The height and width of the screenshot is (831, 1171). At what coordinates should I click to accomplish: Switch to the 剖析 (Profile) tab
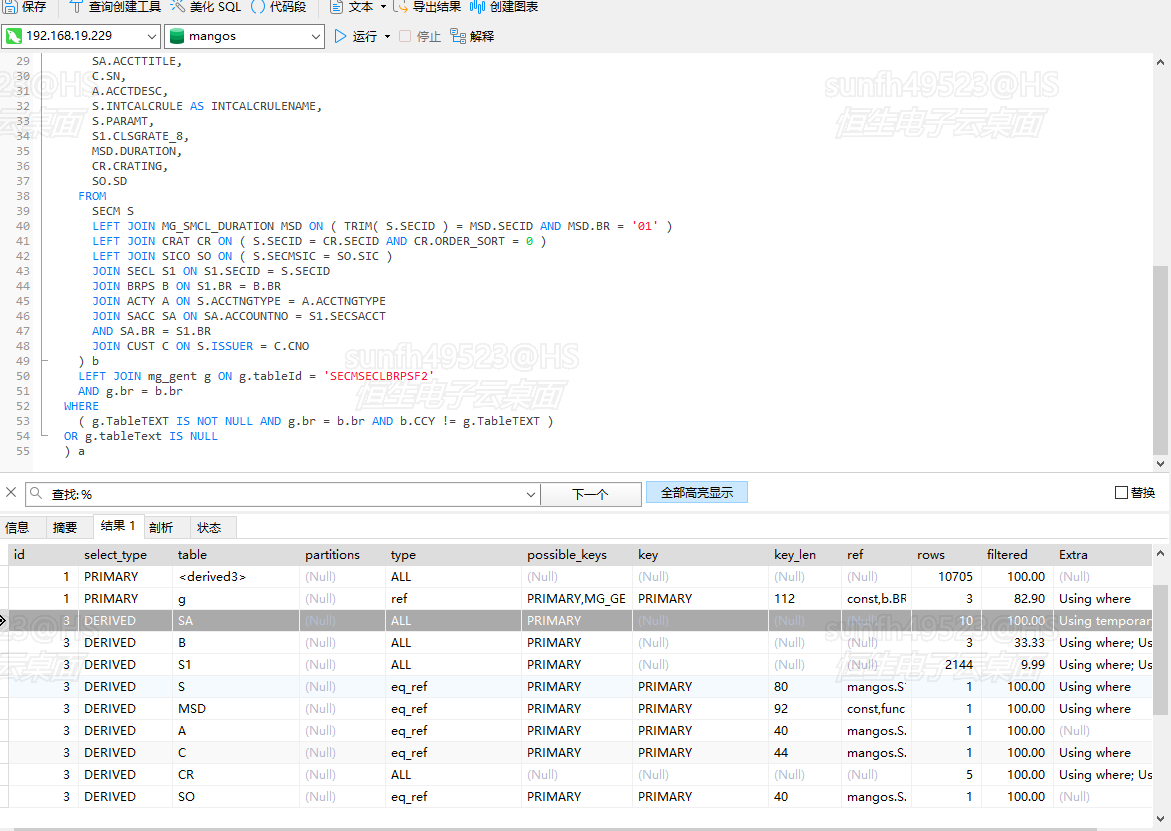tap(161, 527)
